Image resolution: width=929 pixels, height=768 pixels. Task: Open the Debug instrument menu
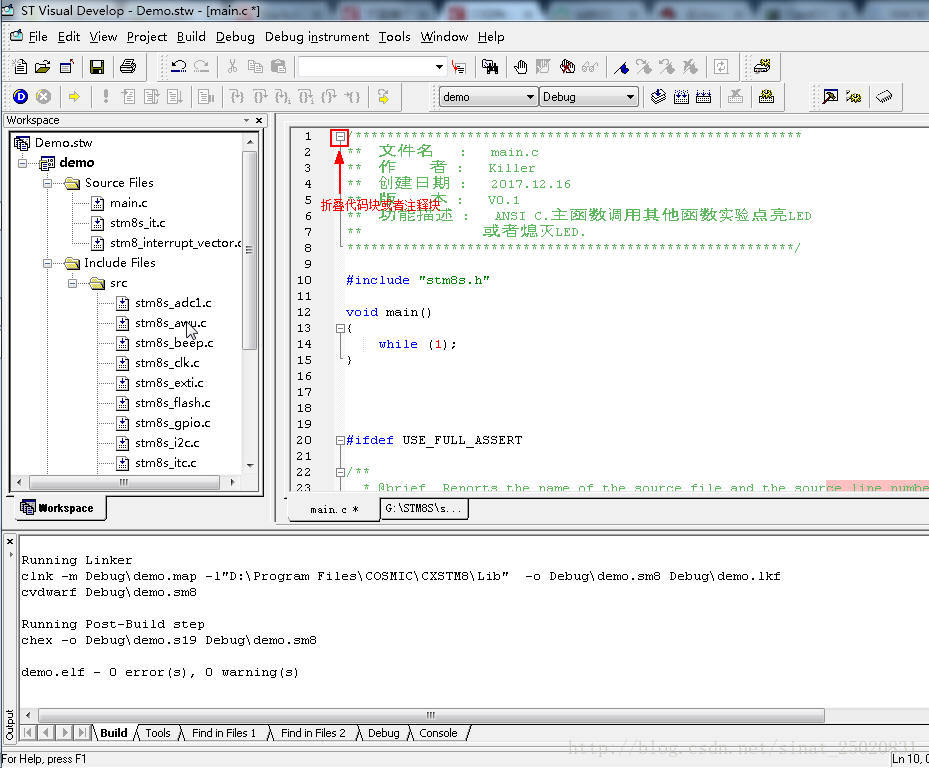pos(316,37)
